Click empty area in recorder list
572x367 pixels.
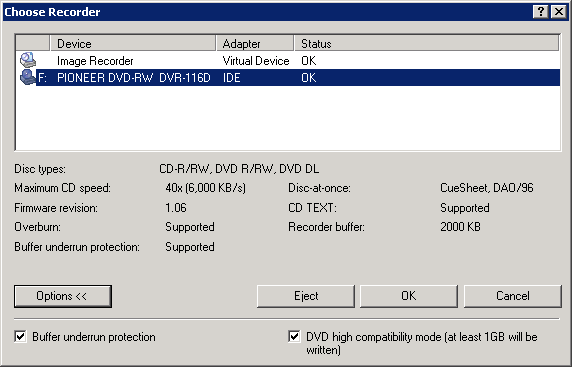pyautogui.click(x=288, y=118)
